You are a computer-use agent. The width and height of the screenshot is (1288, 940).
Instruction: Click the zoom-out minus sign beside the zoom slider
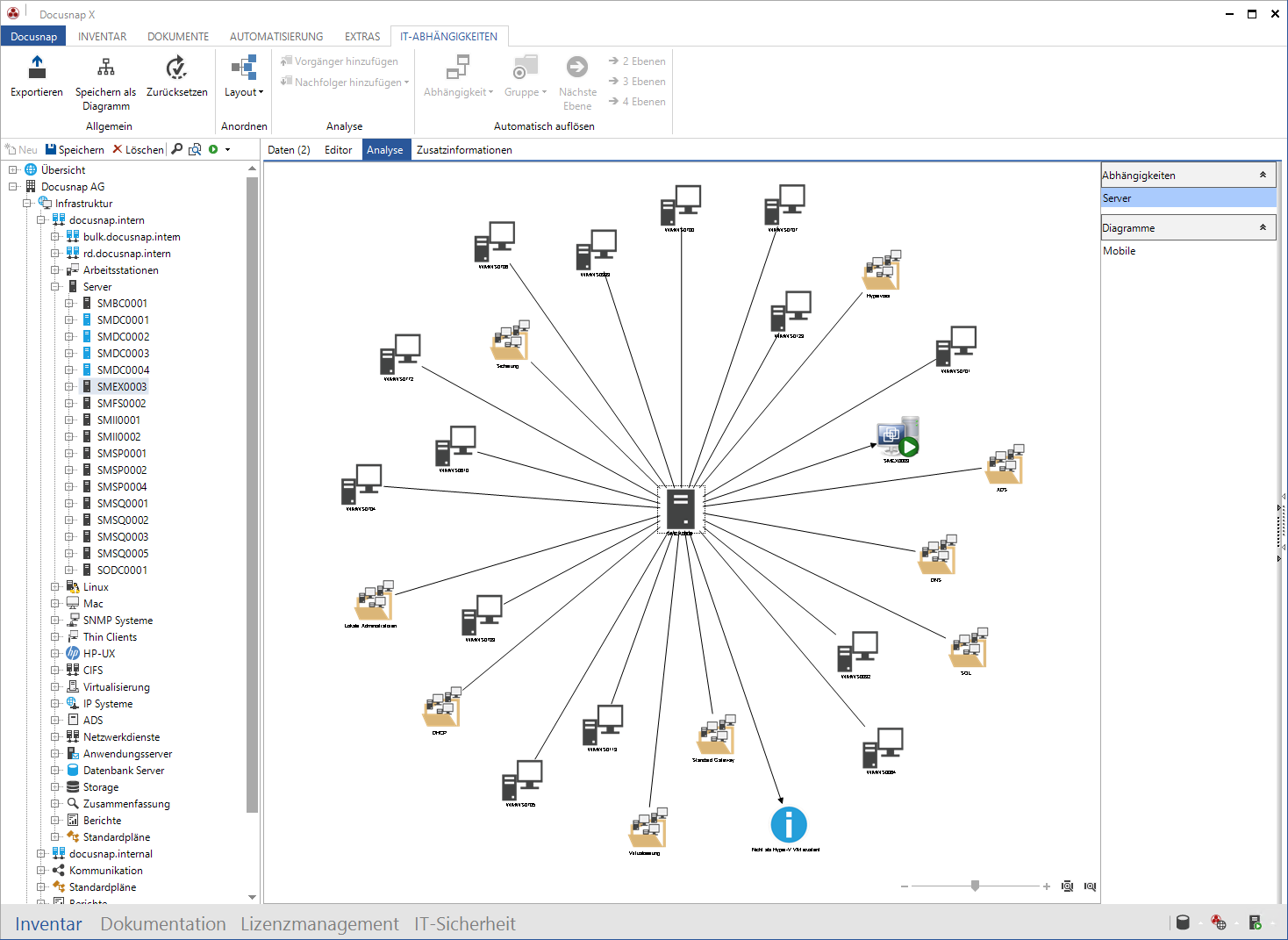click(x=905, y=886)
